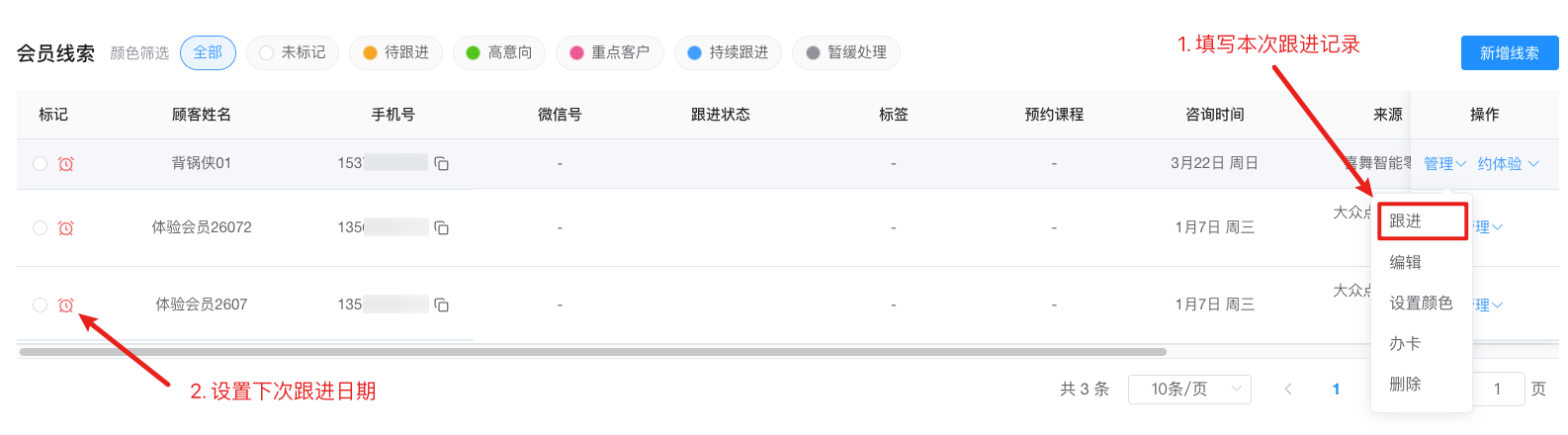Screen dimensions: 1568x435
Task: Open the 10条/页 page size selector
Action: click(1189, 390)
